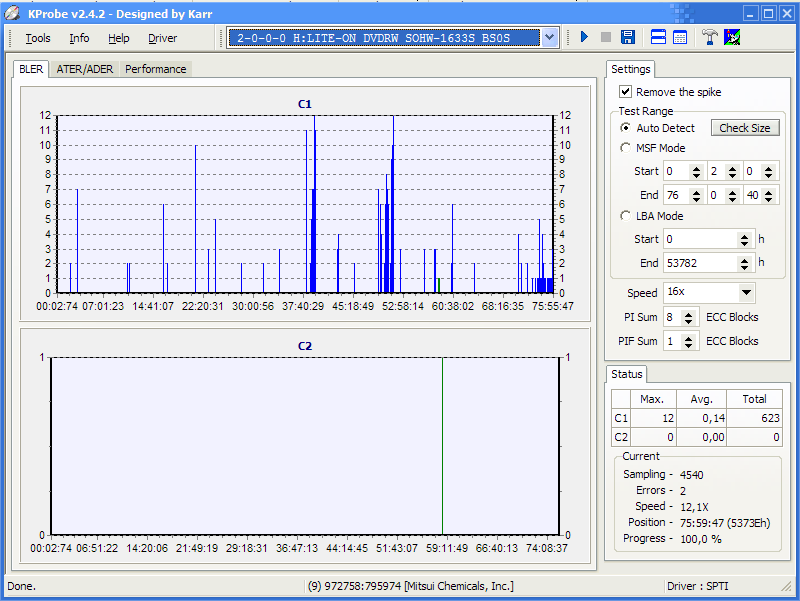Open the Tools menu
The width and height of the screenshot is (800, 601).
[x=38, y=38]
